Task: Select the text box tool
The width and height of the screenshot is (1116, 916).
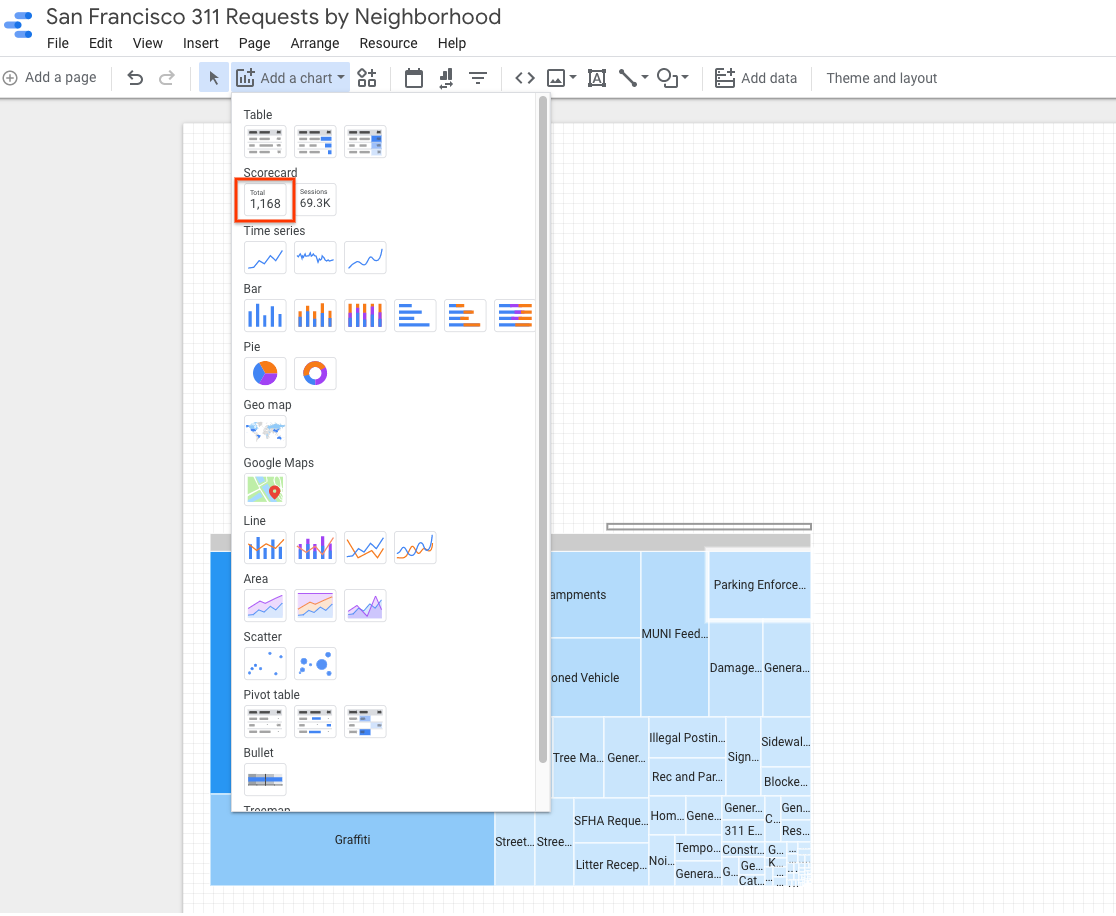Action: 597,78
